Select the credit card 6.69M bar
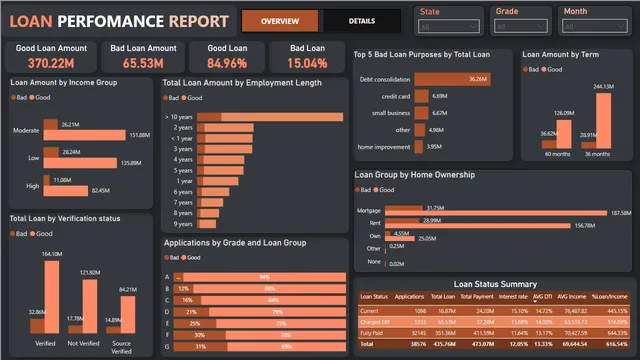The width and height of the screenshot is (640, 360). (x=421, y=96)
